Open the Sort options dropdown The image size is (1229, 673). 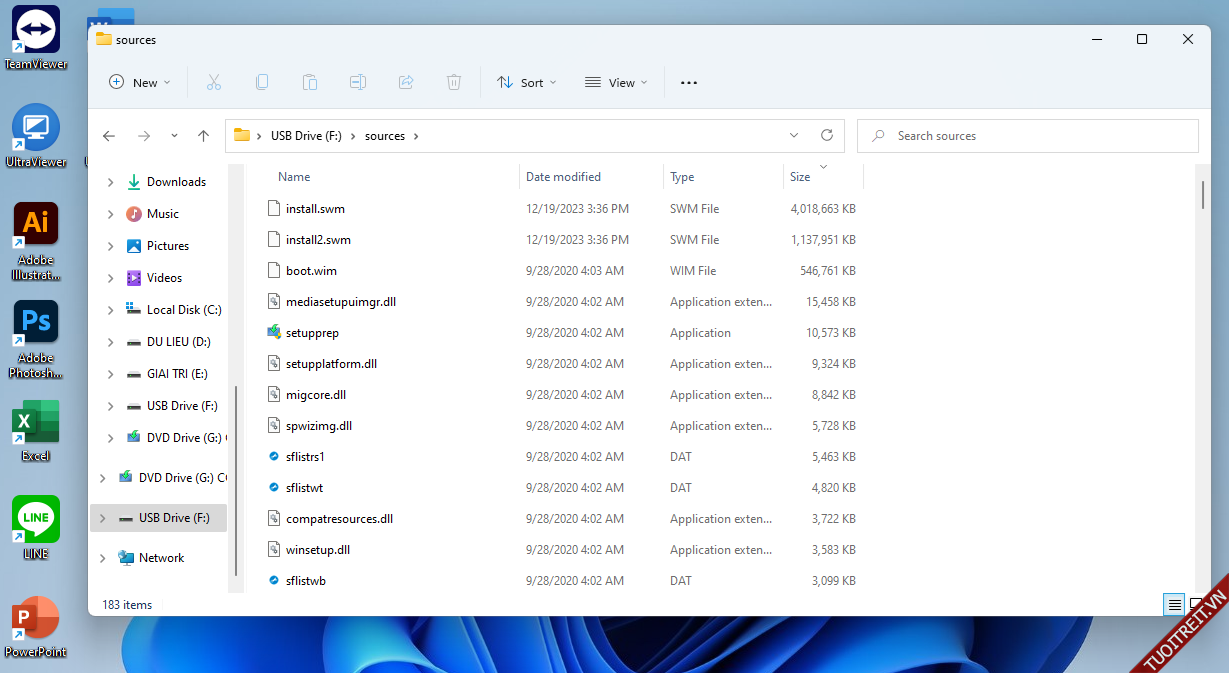coord(527,83)
